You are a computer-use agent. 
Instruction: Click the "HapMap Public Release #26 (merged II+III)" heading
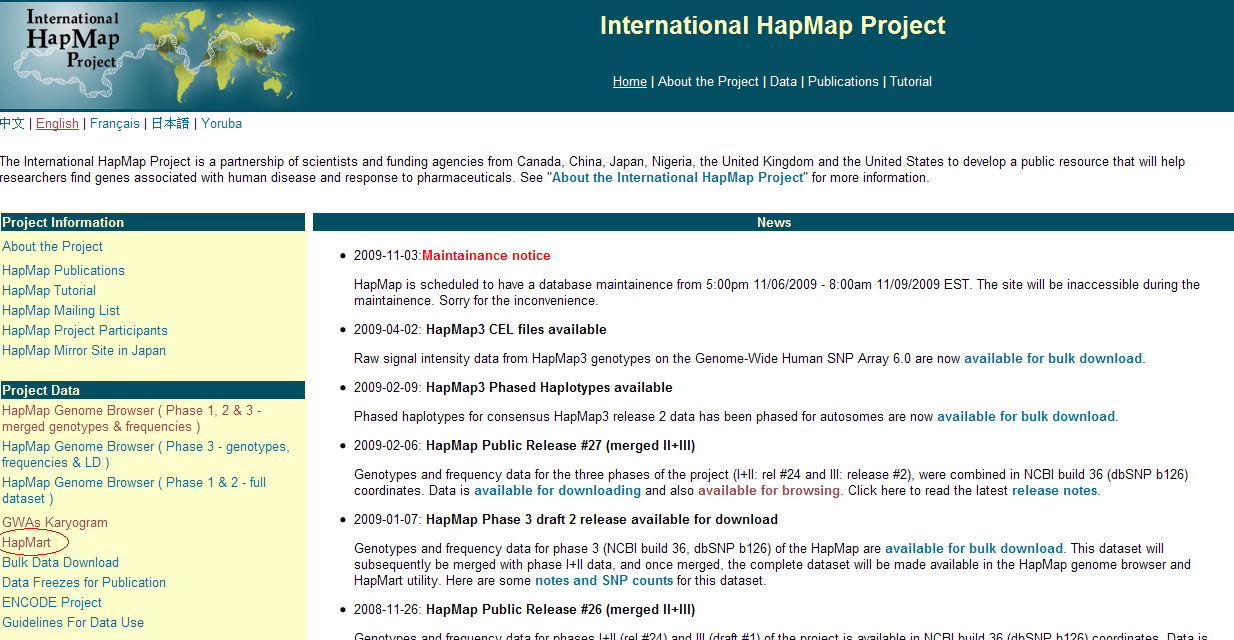coord(560,610)
